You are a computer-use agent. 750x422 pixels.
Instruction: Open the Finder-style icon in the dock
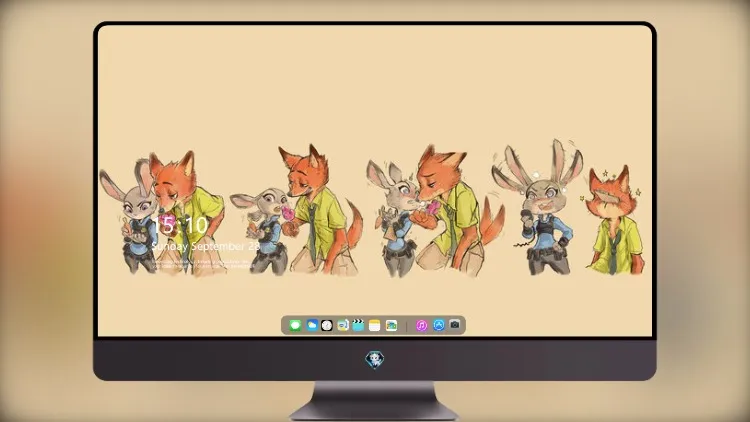343,325
